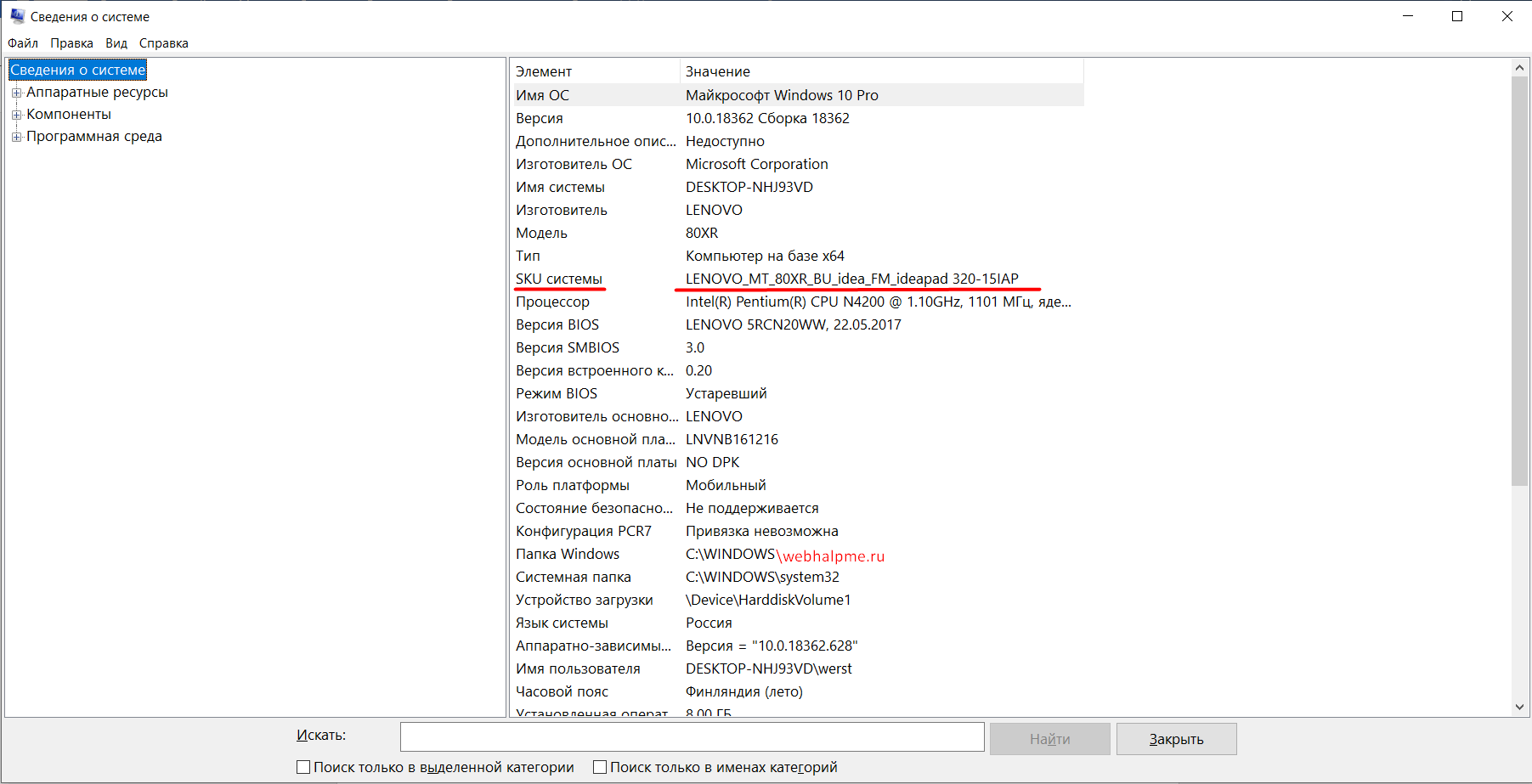Close the window with title bar X
This screenshot has height=784, width=1532.
pos(1507,16)
